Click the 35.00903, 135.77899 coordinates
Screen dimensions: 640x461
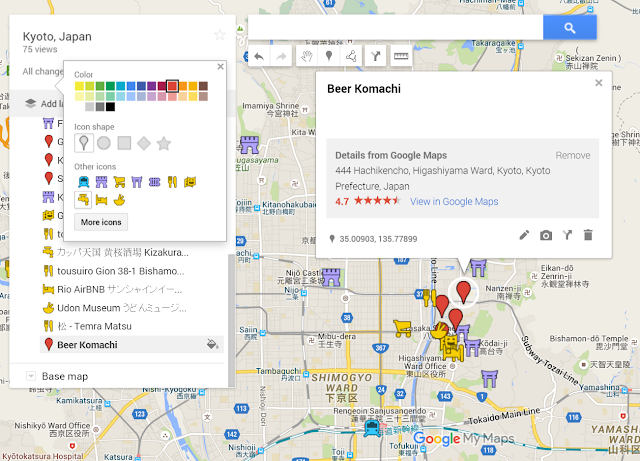tap(378, 239)
